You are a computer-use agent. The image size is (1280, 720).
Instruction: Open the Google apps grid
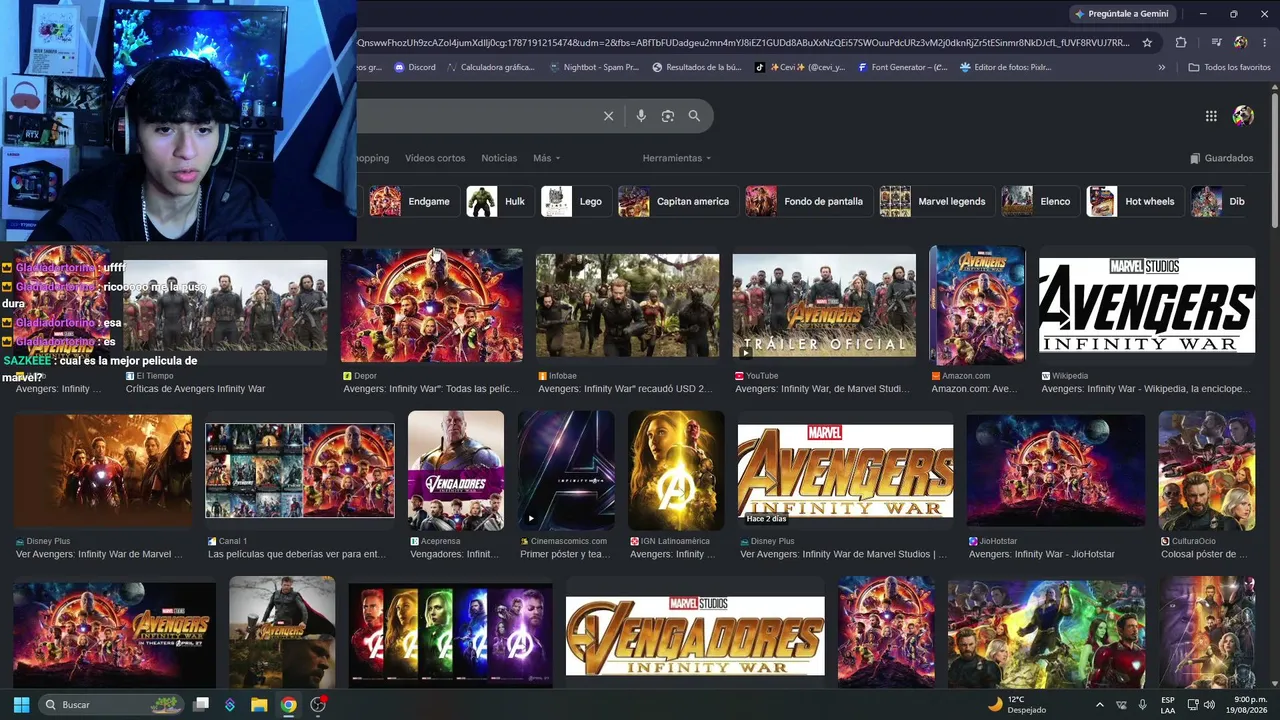(x=1211, y=116)
